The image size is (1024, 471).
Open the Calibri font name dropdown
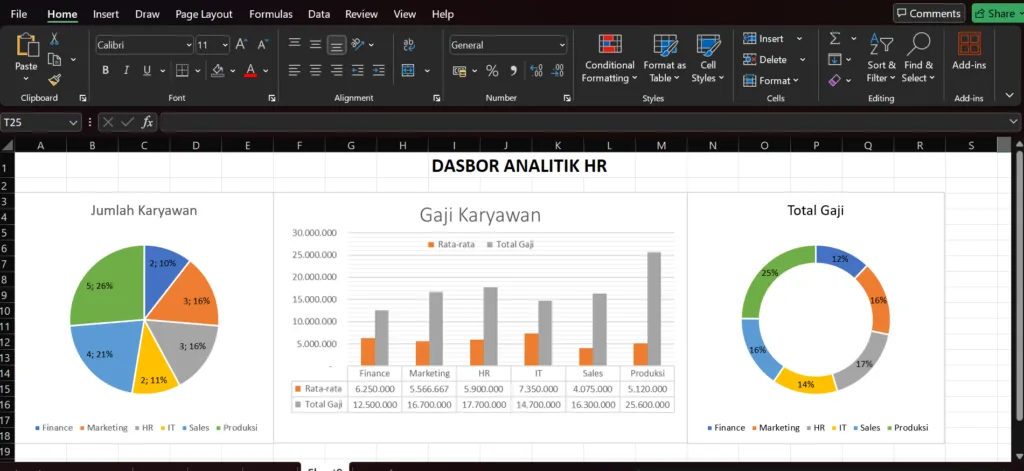tap(189, 45)
